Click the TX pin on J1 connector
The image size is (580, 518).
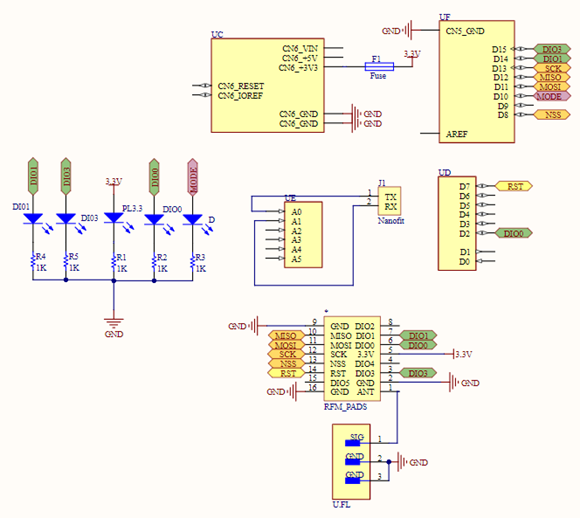coord(390,197)
